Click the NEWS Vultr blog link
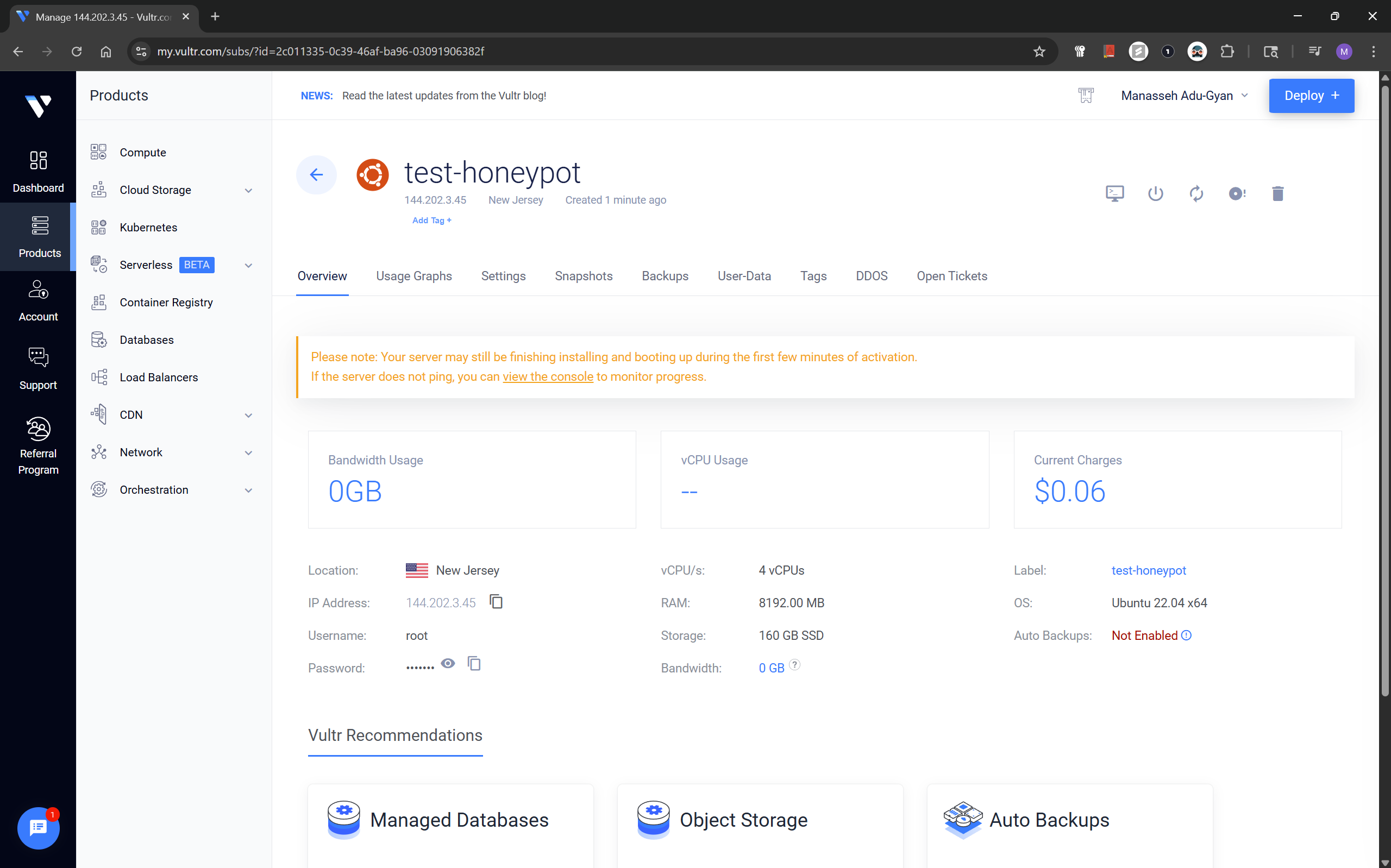1391x868 pixels. pyautogui.click(x=443, y=96)
